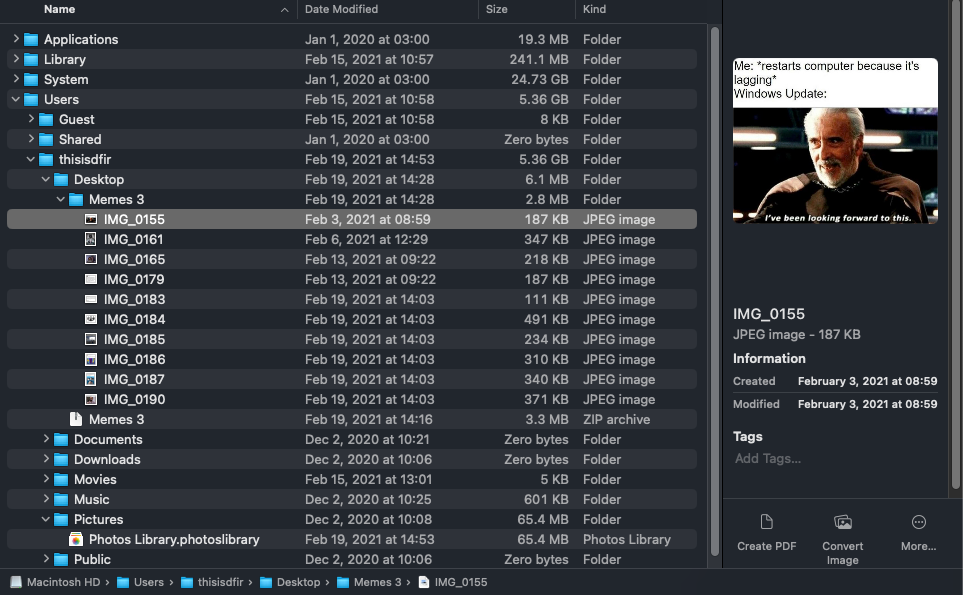The image size is (963, 595).
Task: Click the Create PDF icon in preview pane
Action: 766,523
